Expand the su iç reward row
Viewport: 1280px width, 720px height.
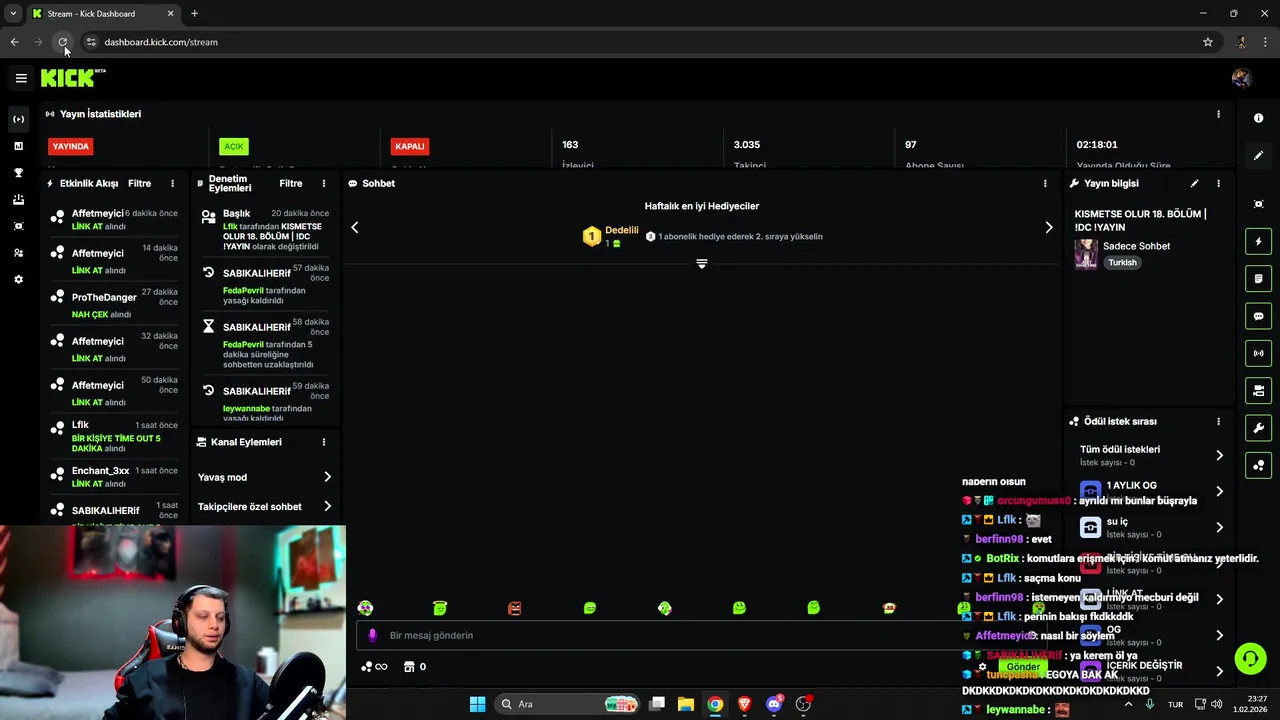[1150, 527]
